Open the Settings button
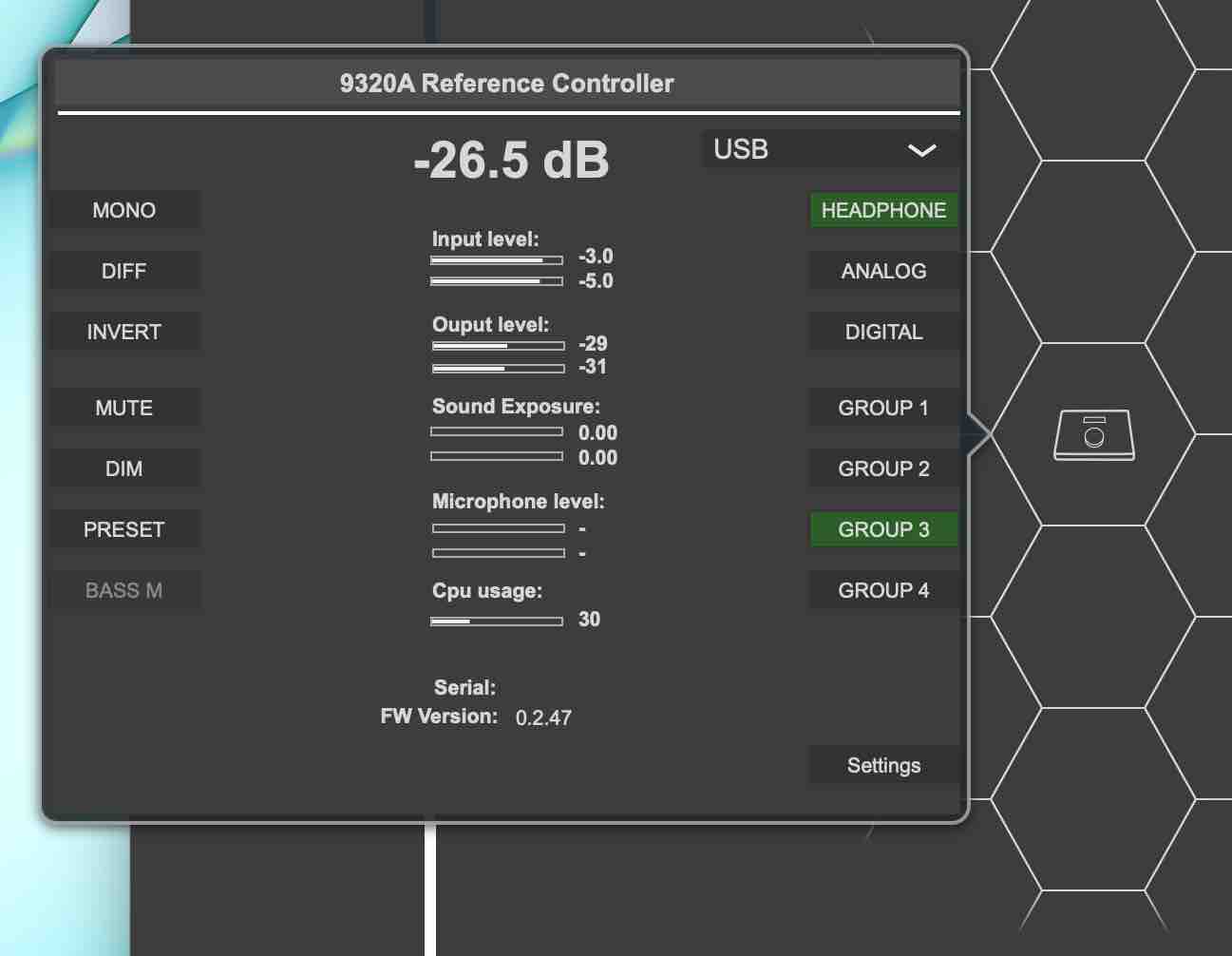The width and height of the screenshot is (1232, 956). tap(883, 765)
